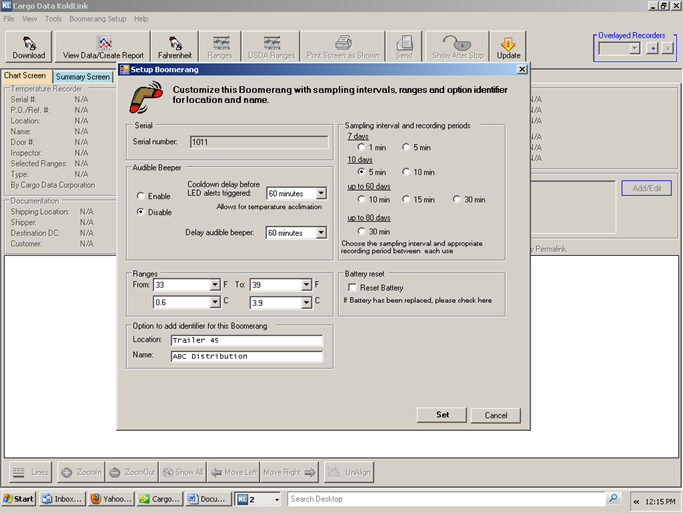Click the Search Desktop box

pos(446,499)
